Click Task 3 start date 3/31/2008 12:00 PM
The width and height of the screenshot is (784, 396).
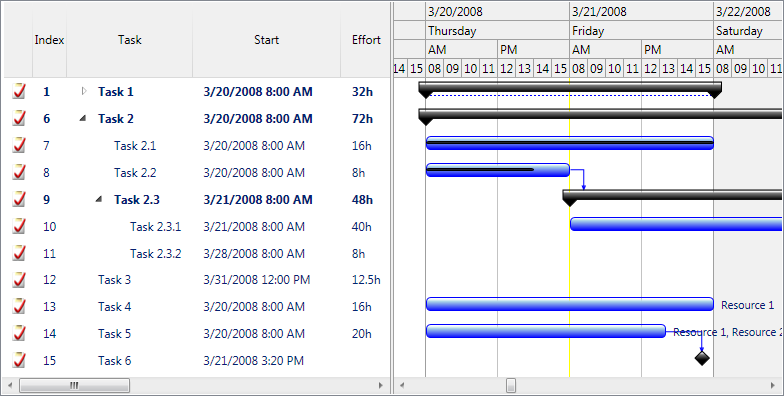point(256,280)
